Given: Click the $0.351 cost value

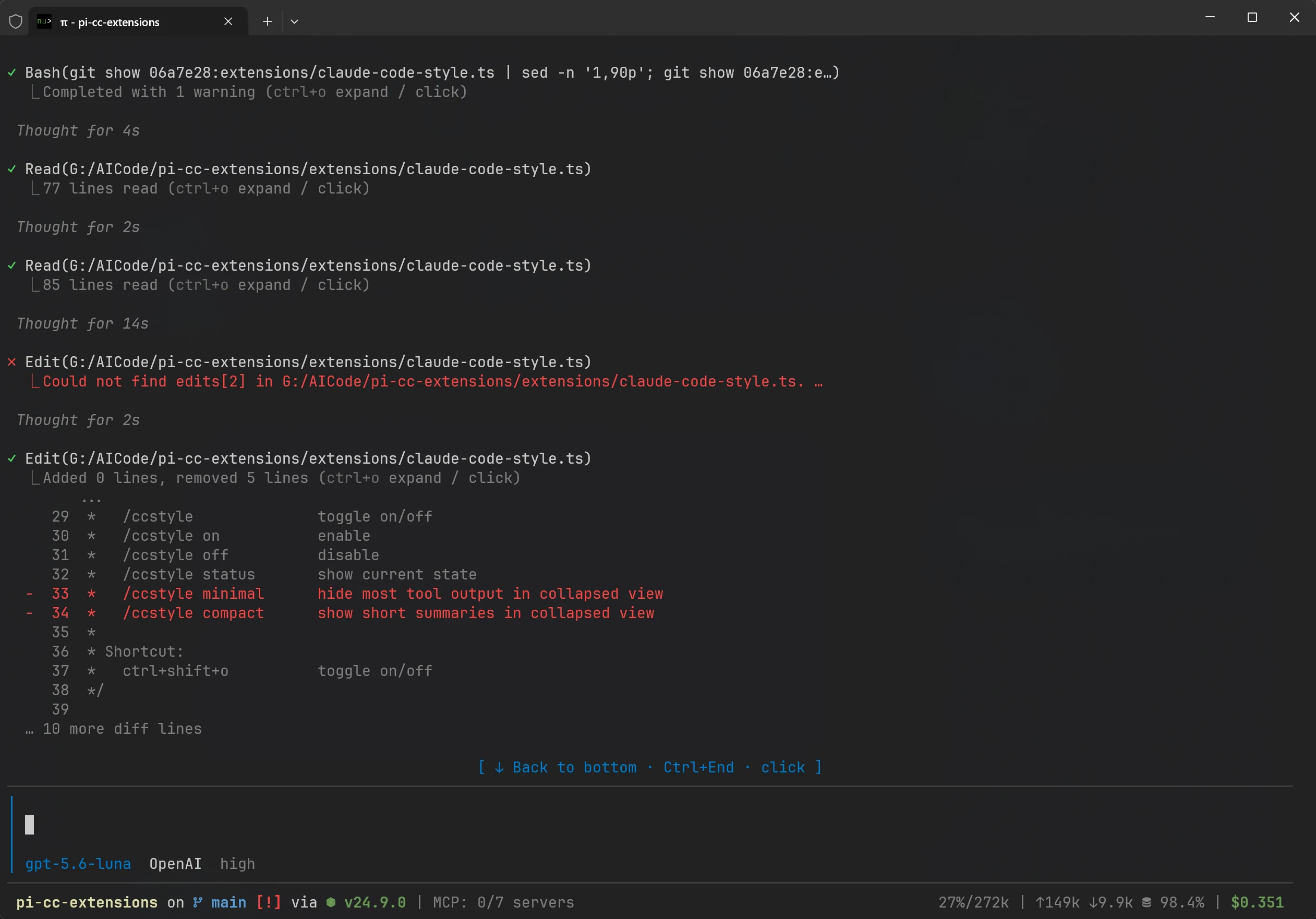Looking at the screenshot, I should point(1257,902).
